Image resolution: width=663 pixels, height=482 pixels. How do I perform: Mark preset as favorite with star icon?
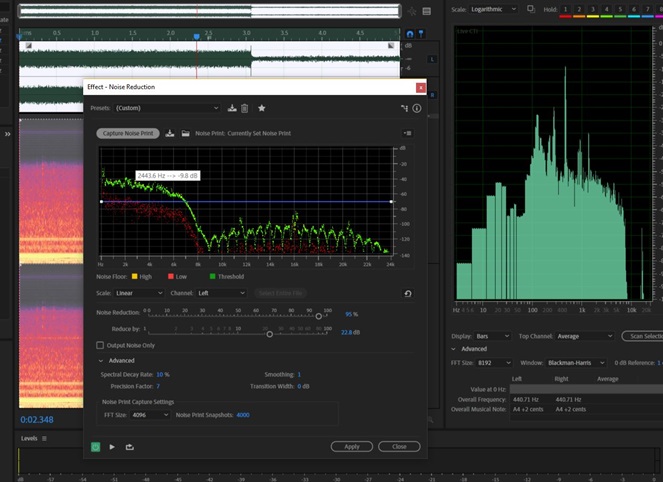coord(262,108)
